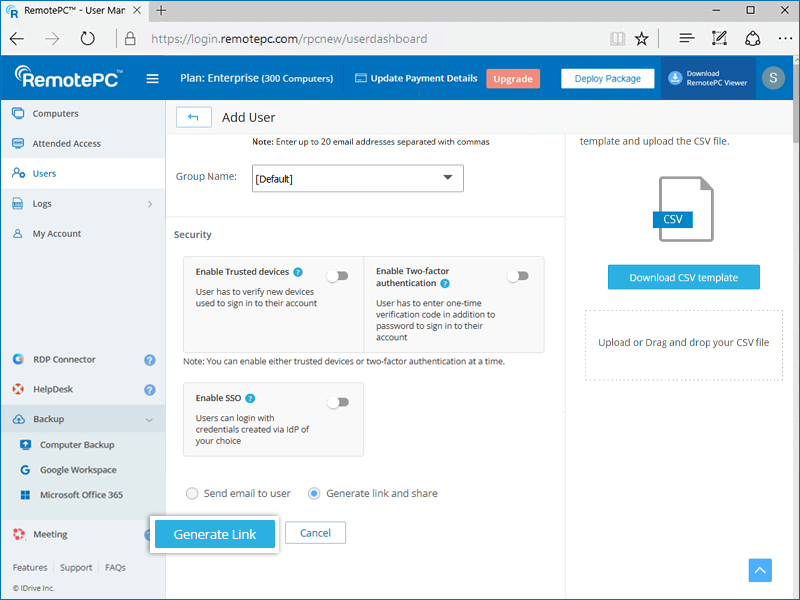Click the favorites star icon in address bar
This screenshot has height=600, width=800.
click(642, 39)
